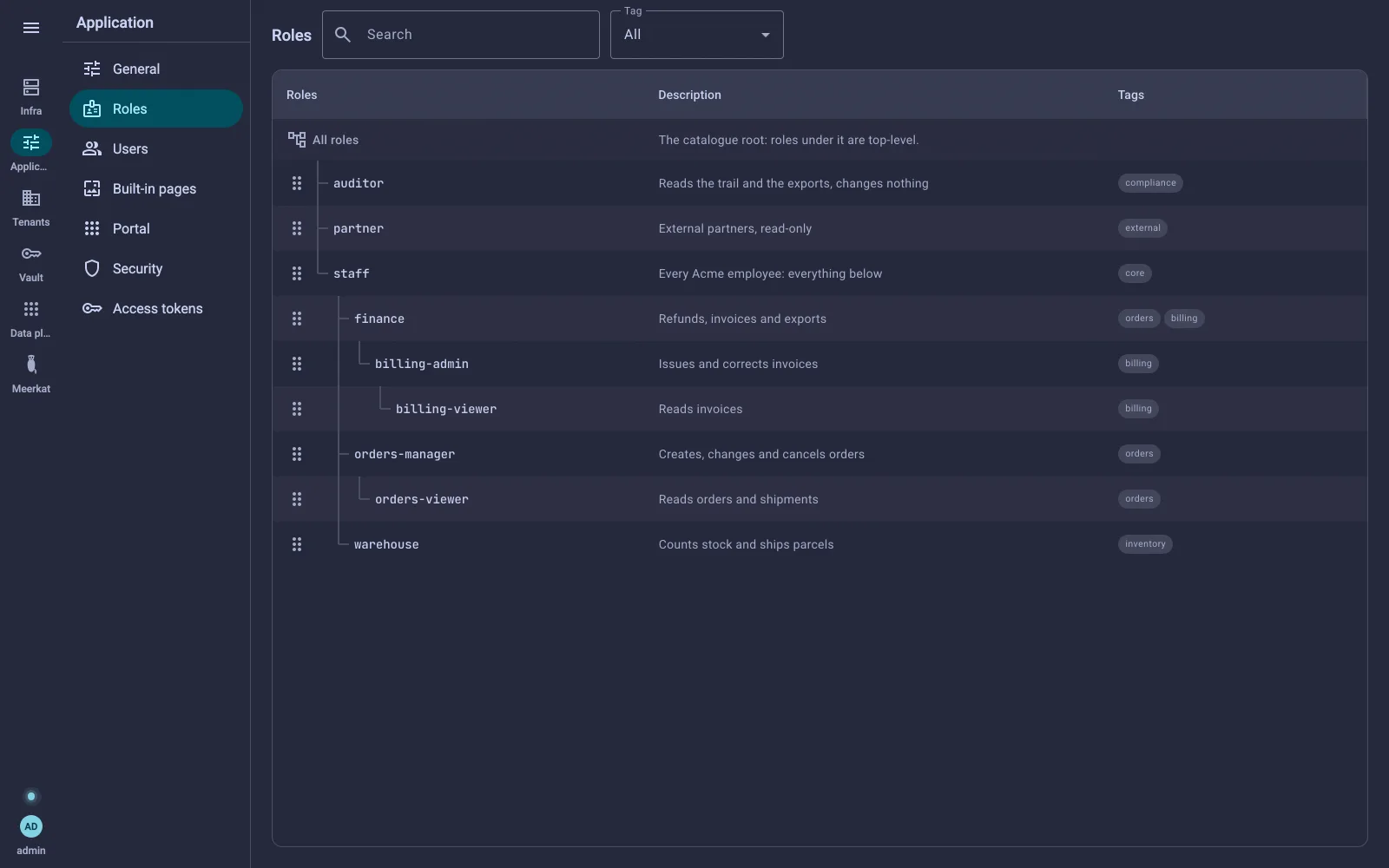Open General application settings

[156, 69]
